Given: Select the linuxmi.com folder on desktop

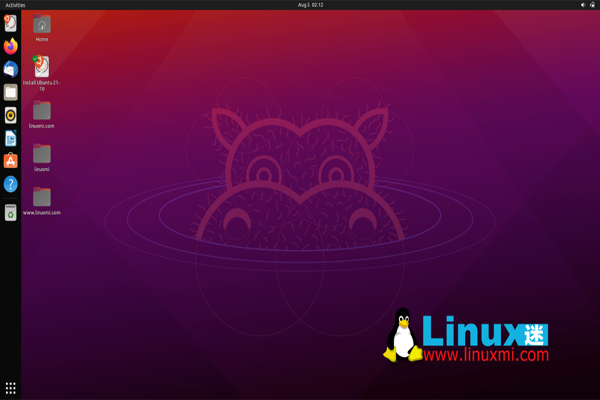Looking at the screenshot, I should click(42, 114).
